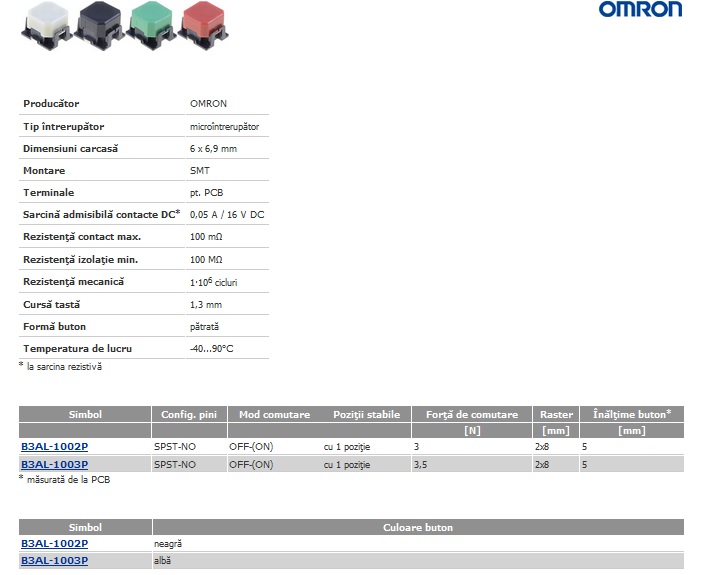Viewport: 714px width, 575px height.
Task: Open B3AL-1002P link in button color table
Action: tap(55, 544)
